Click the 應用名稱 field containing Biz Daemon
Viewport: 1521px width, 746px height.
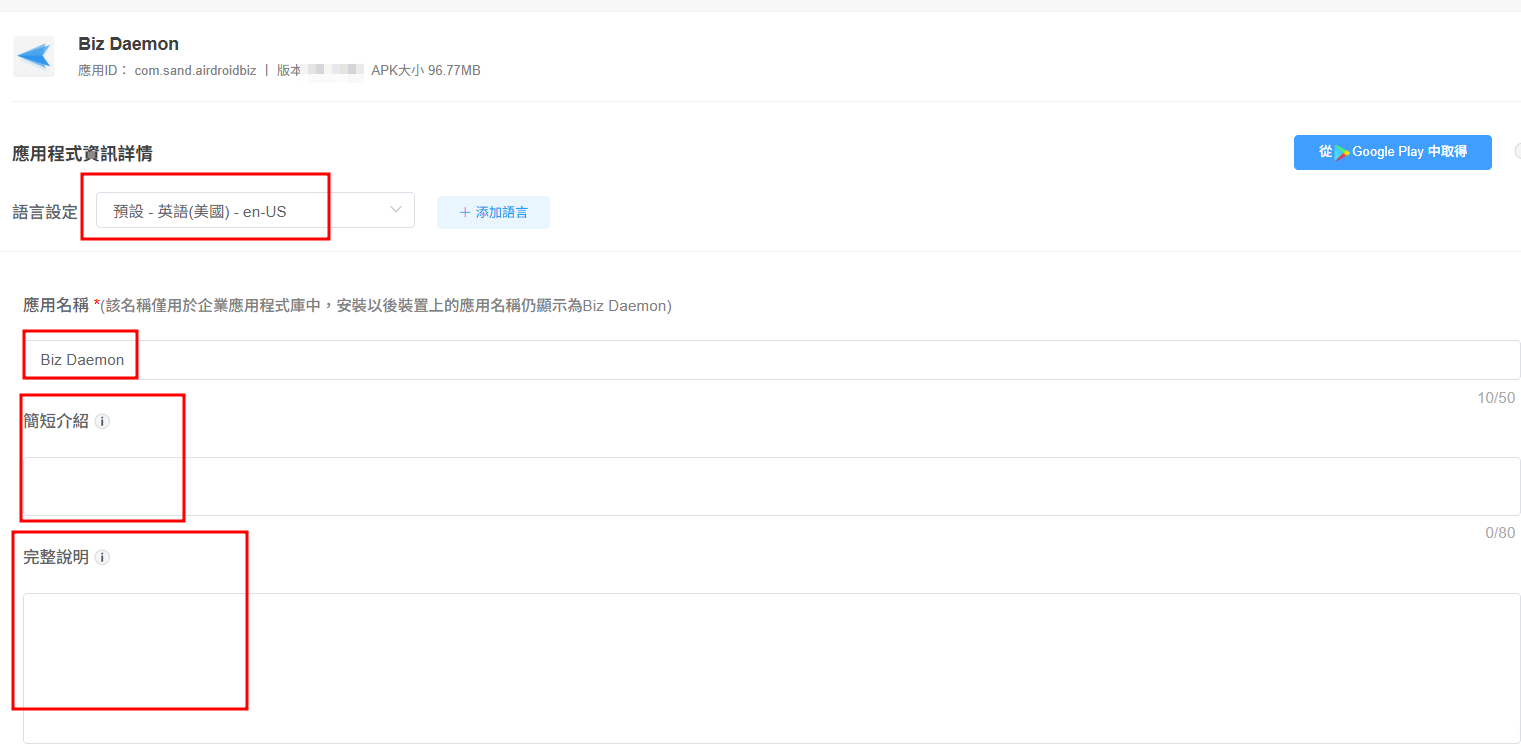click(x=771, y=360)
